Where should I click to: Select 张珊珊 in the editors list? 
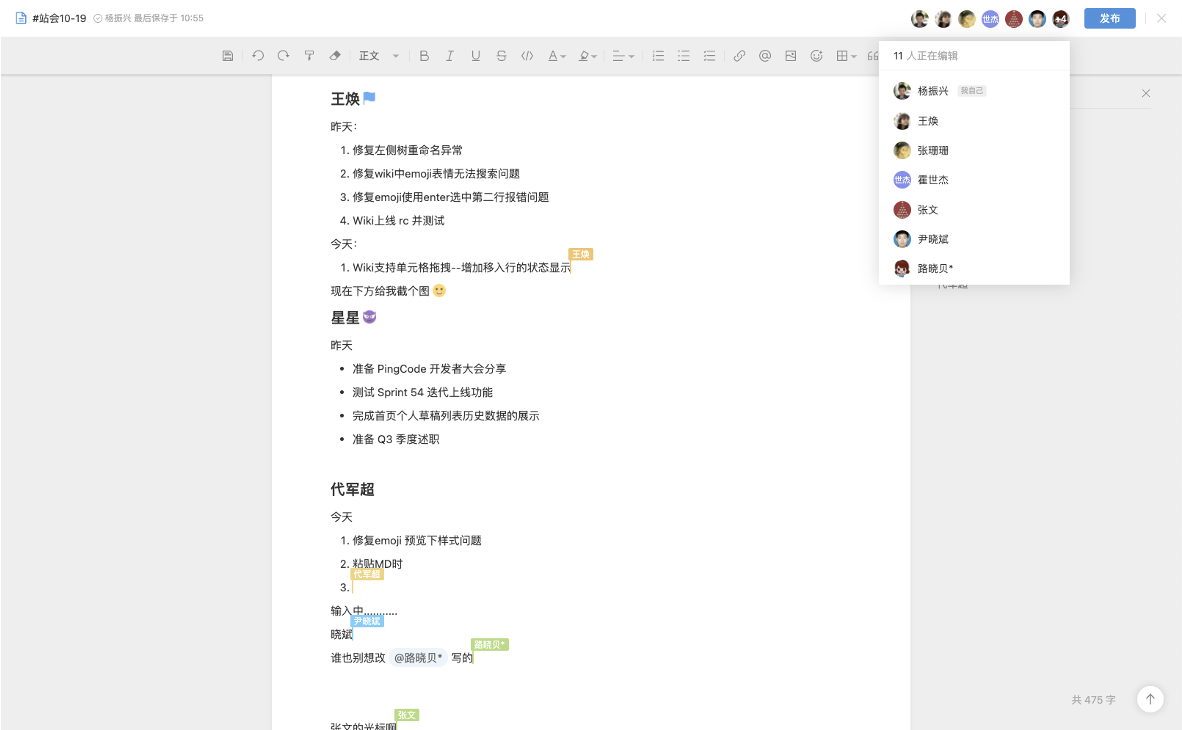click(933, 151)
